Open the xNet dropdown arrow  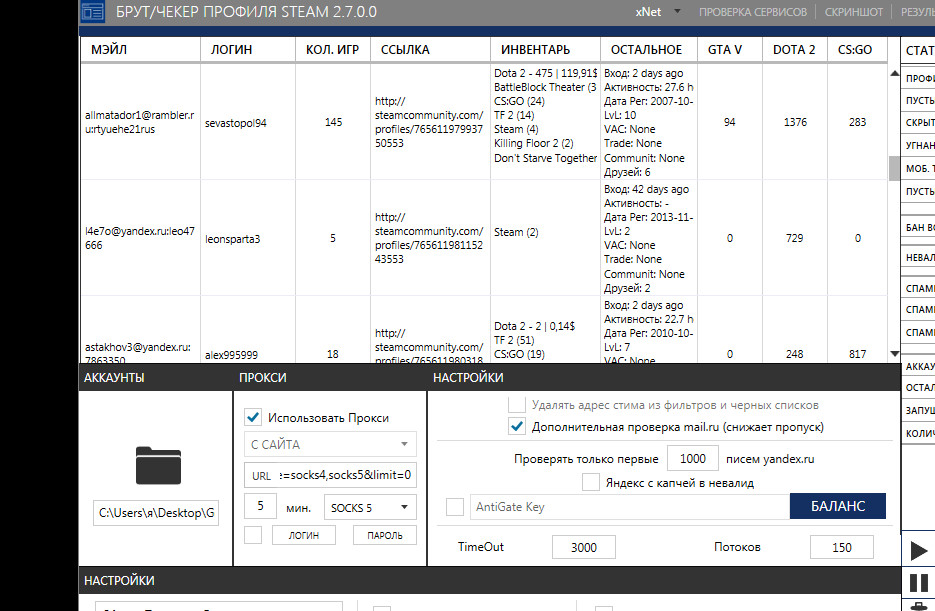677,11
